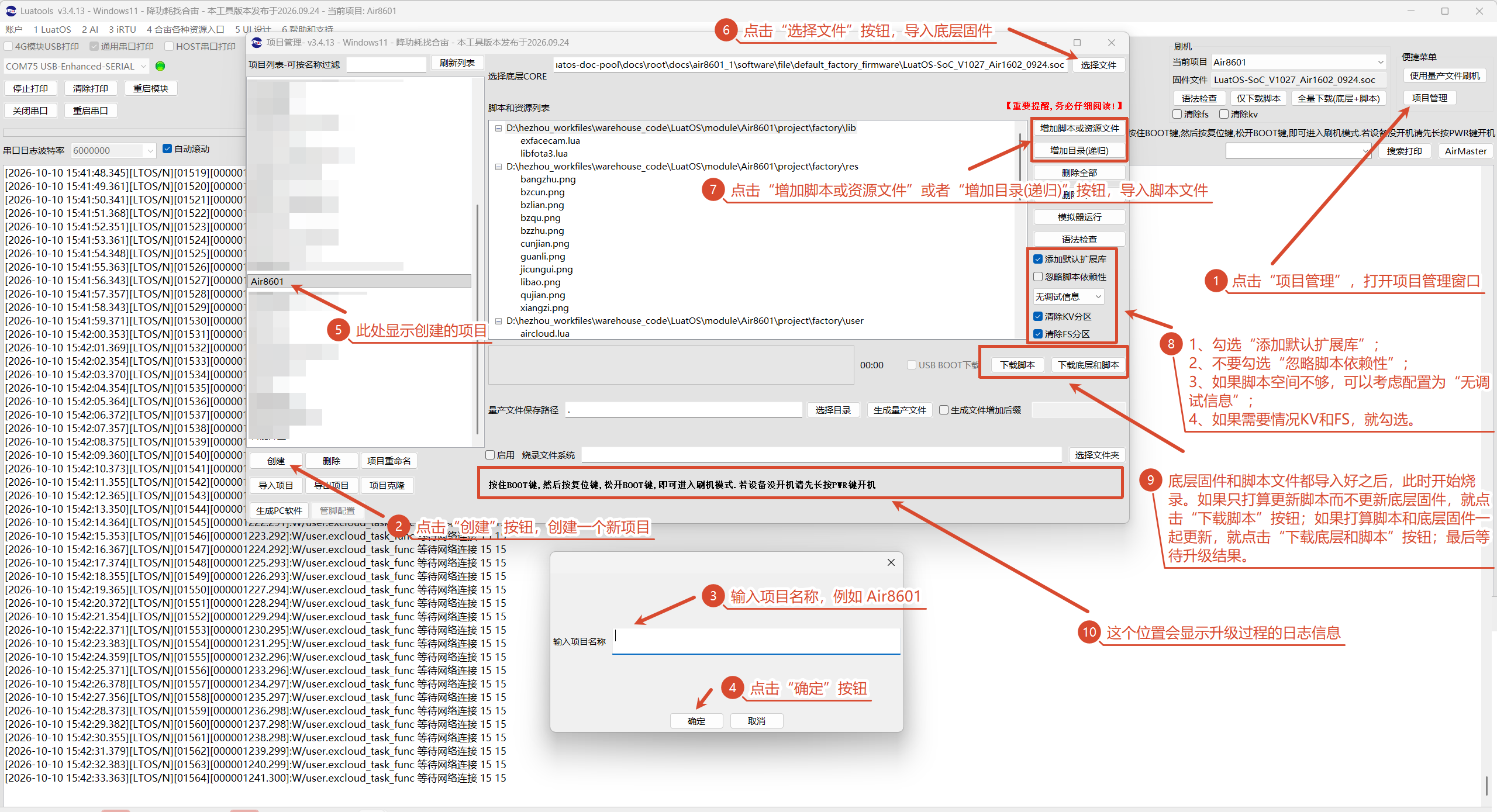The image size is (1497, 812).
Task: Toggle 清除FS分区 checkbox
Action: point(1038,334)
